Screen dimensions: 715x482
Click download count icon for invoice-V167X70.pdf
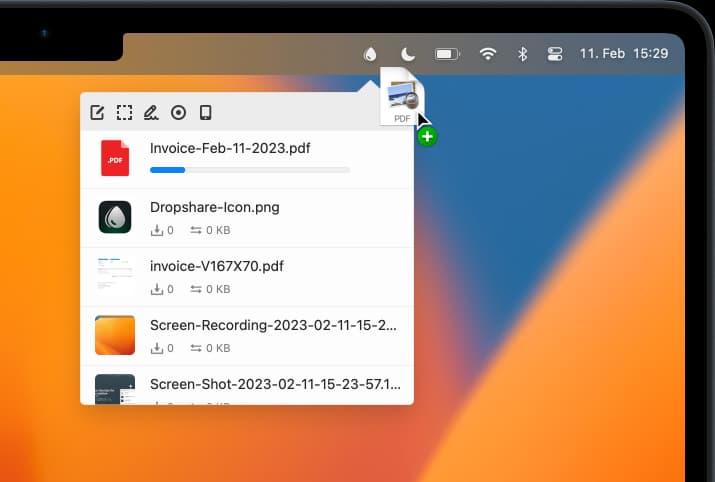[156, 289]
